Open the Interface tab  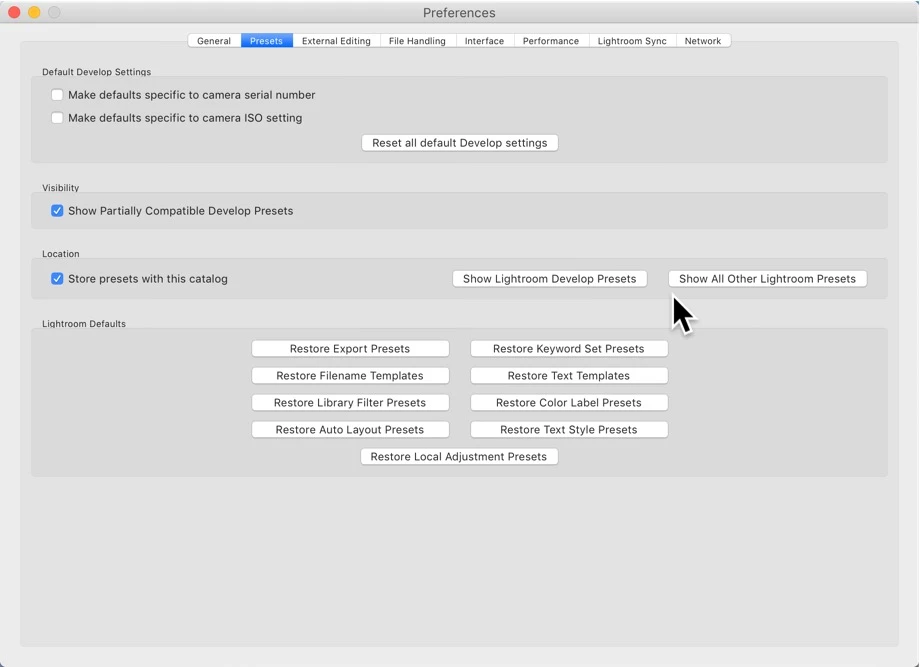pyautogui.click(x=484, y=41)
